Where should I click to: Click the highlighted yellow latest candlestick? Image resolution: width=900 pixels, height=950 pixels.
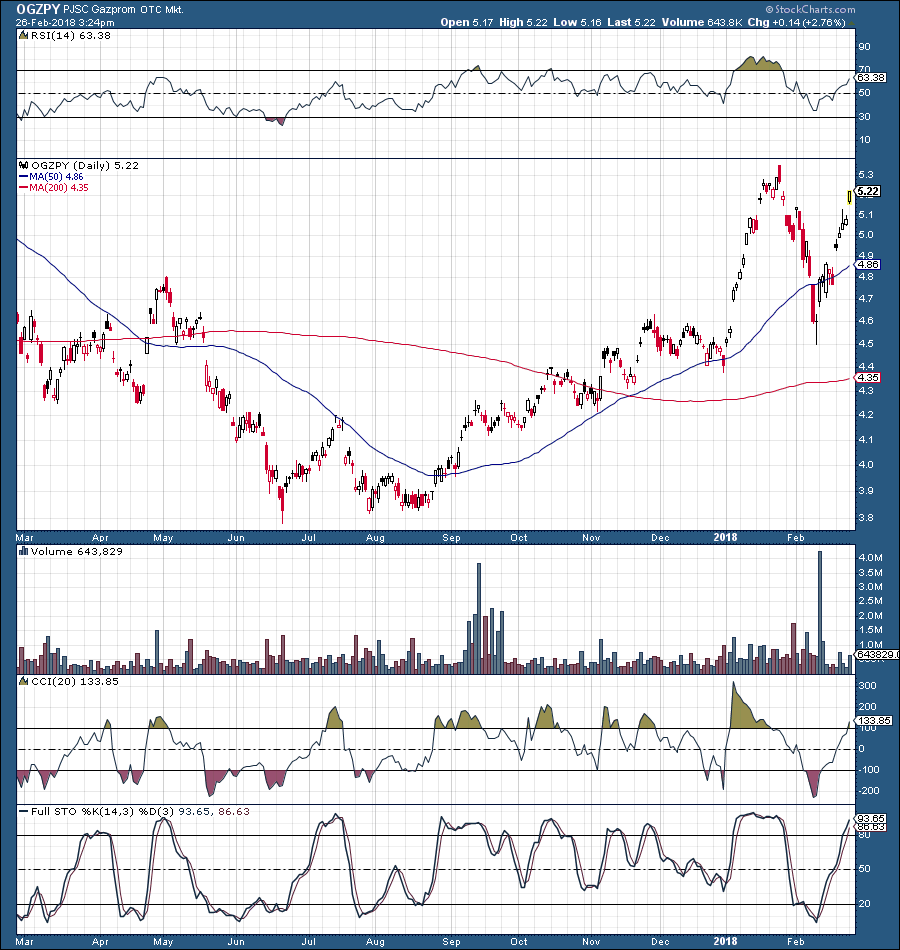click(x=849, y=197)
